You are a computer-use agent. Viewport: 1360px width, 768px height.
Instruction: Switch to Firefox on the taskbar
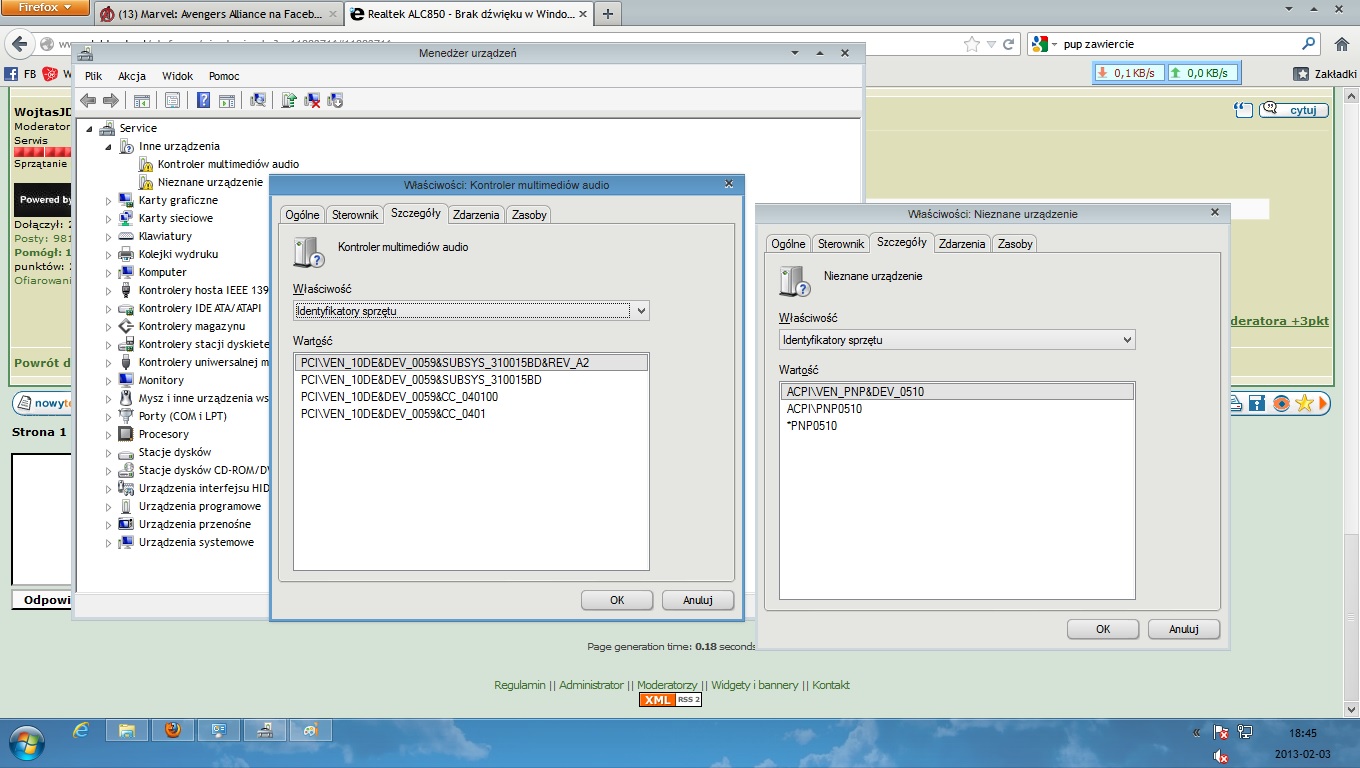[173, 731]
